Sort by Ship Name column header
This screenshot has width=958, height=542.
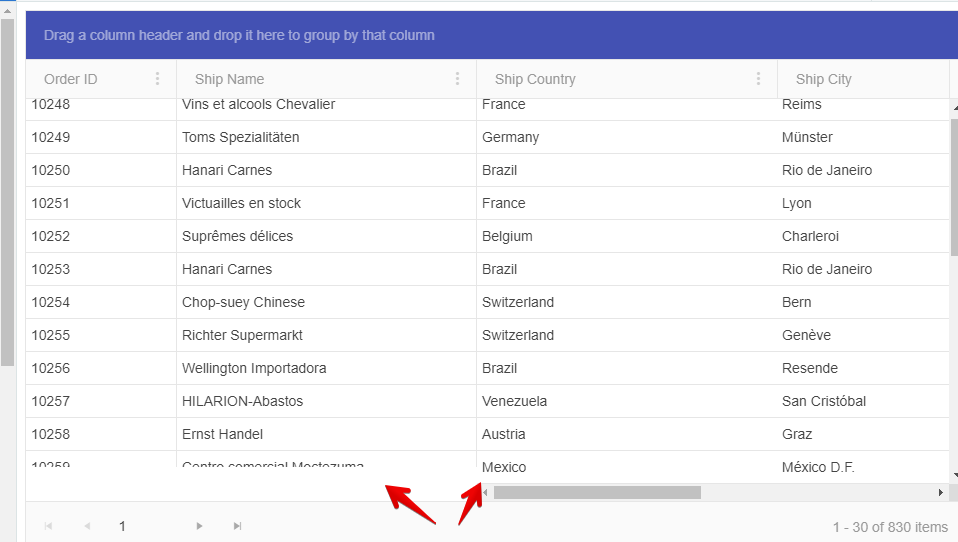230,79
